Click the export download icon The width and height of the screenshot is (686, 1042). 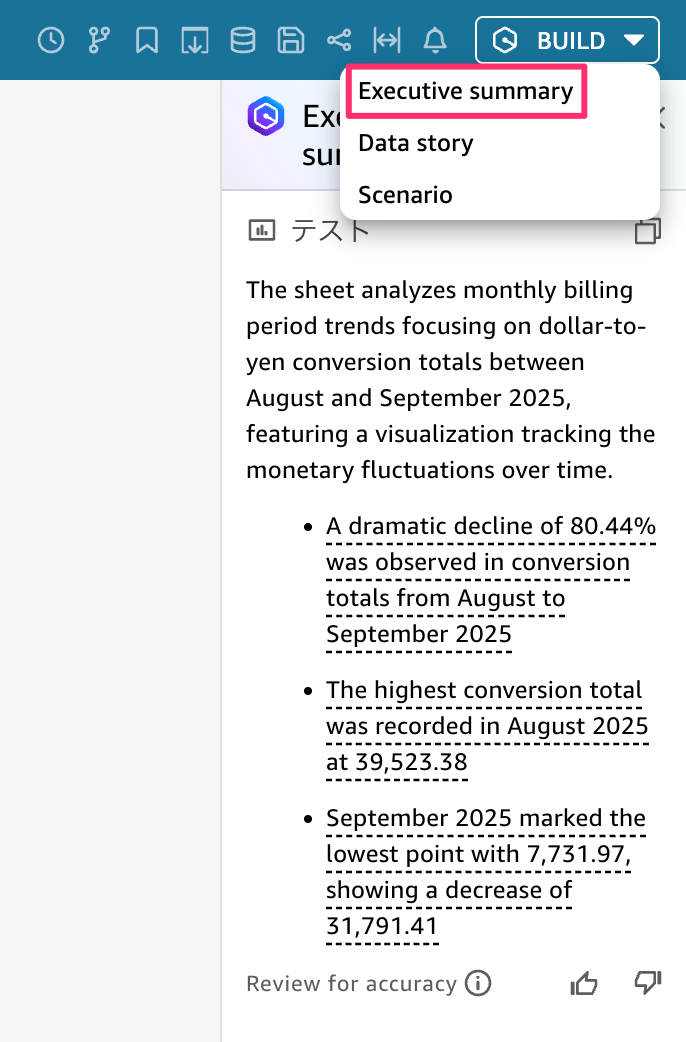pos(195,41)
